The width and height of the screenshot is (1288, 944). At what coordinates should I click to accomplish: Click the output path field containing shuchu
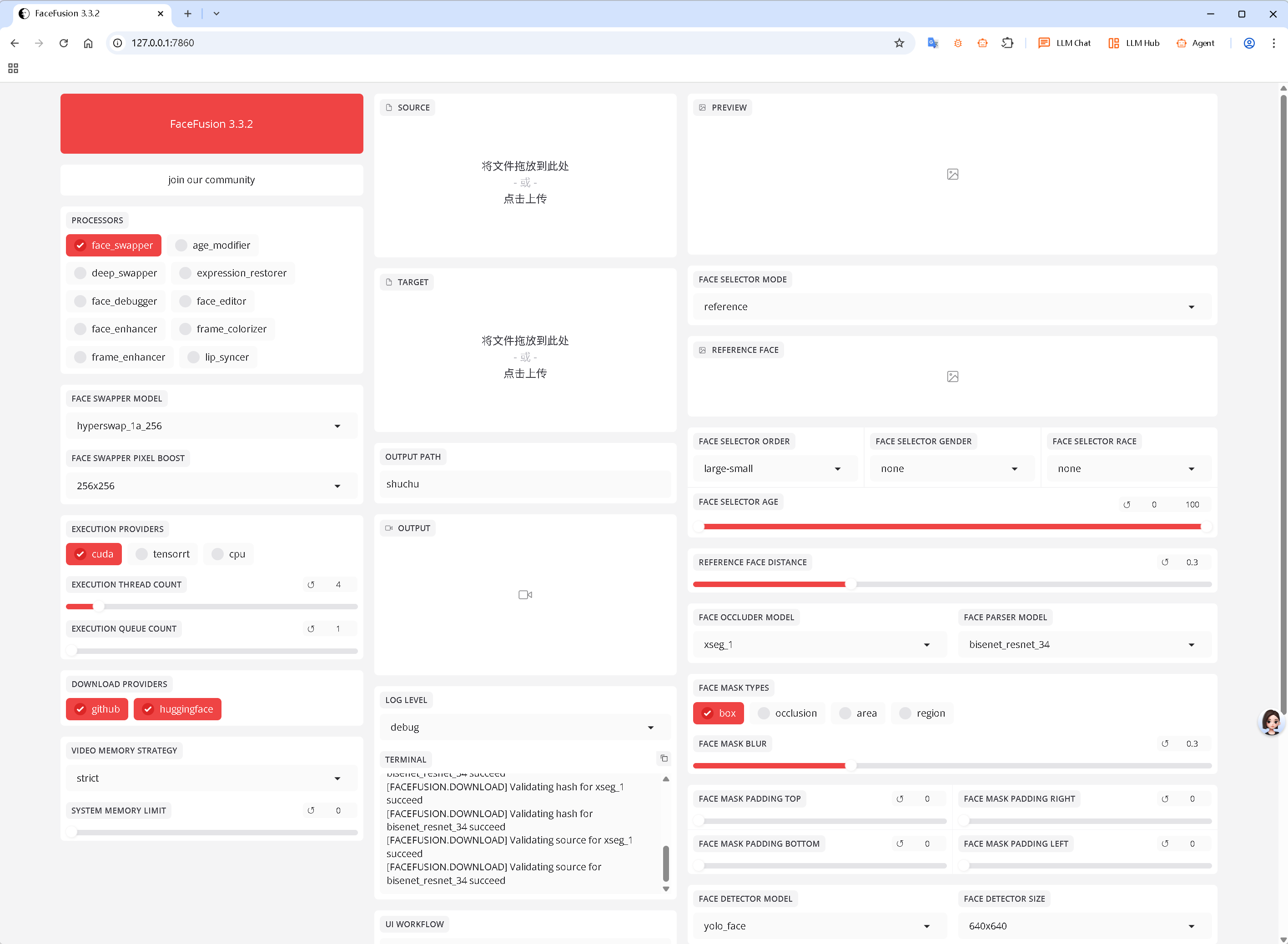[525, 484]
